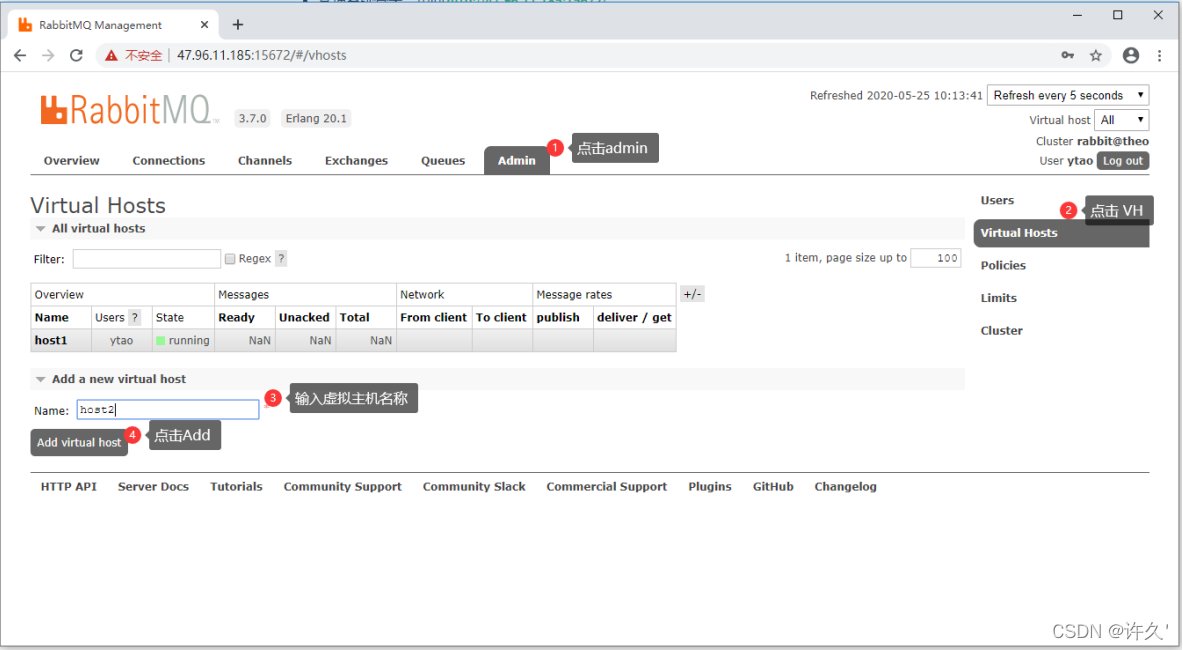This screenshot has height=650, width=1183.
Task: Select the Admin tab
Action: point(517,161)
